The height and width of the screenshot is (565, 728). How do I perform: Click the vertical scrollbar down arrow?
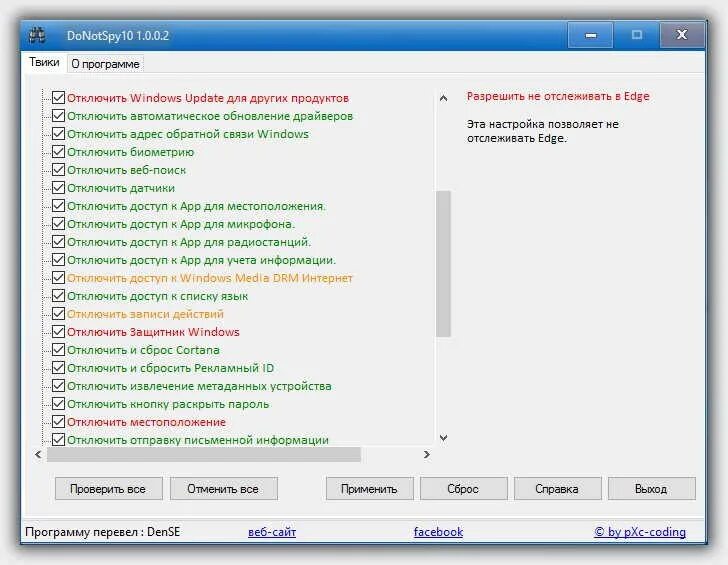(x=443, y=438)
